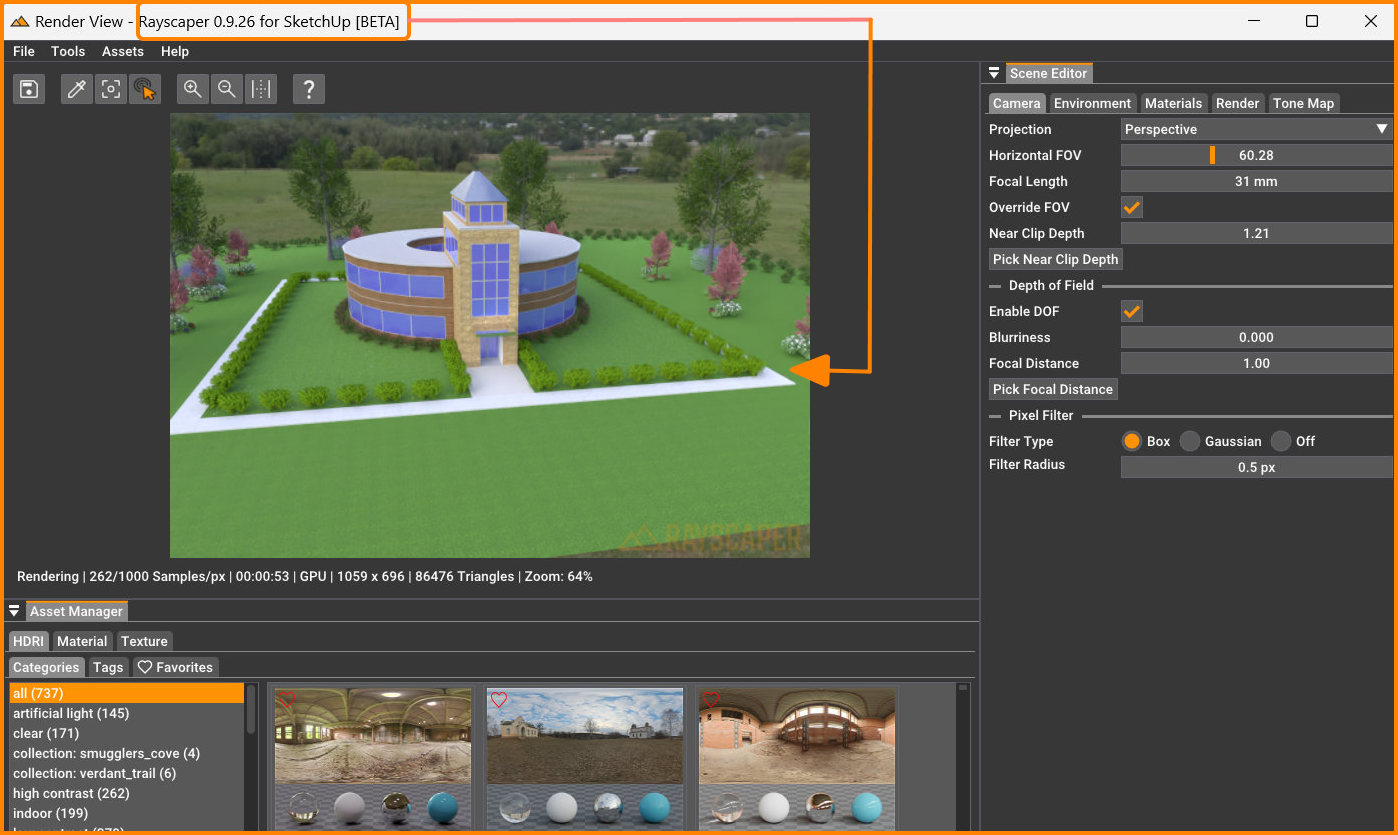The width and height of the screenshot is (1398, 835).
Task: Turn the pixel filter Off
Action: (1281, 441)
